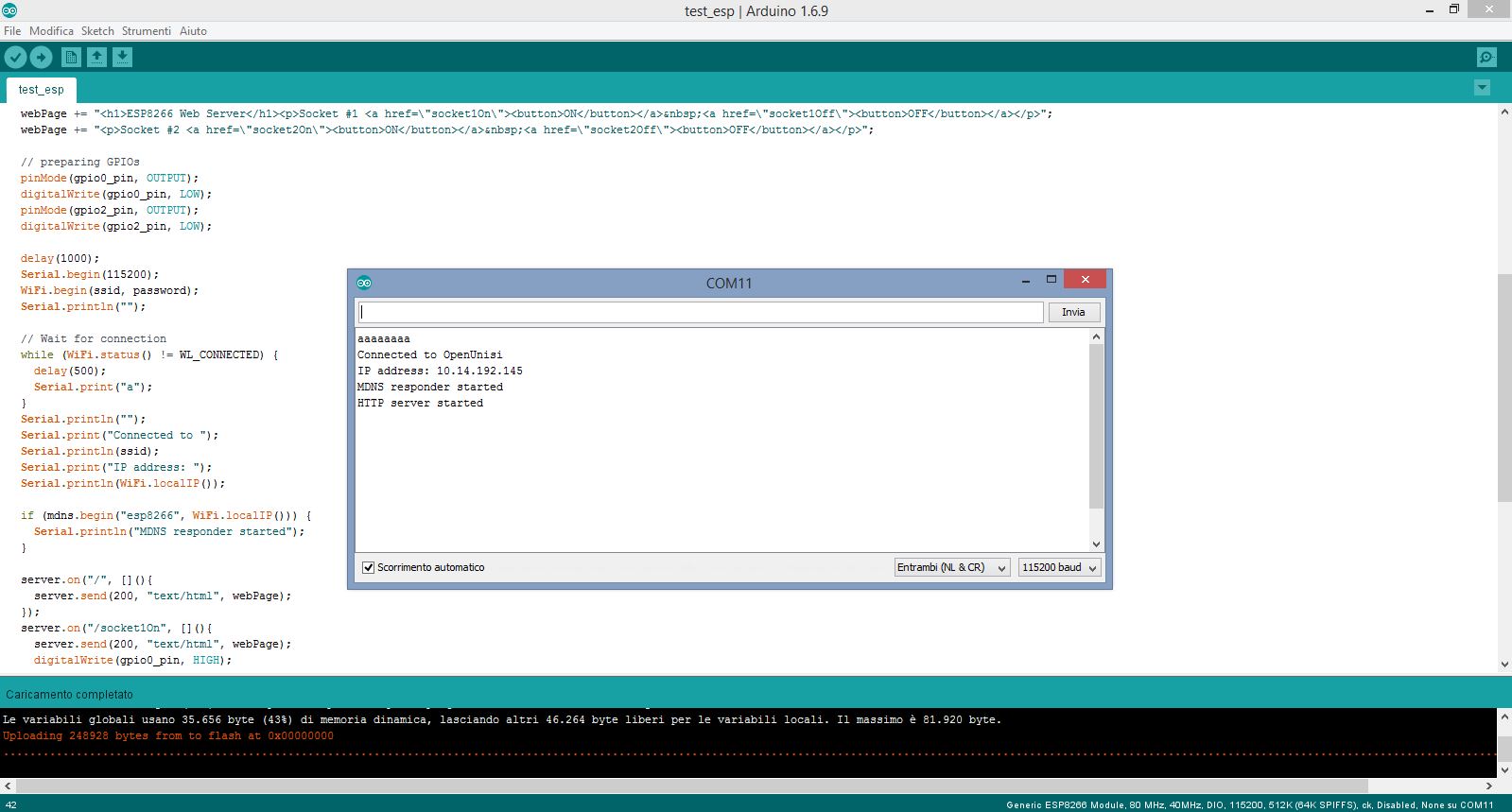Click the 'if (mdns.begin("esp8266"' code line

pos(166,515)
